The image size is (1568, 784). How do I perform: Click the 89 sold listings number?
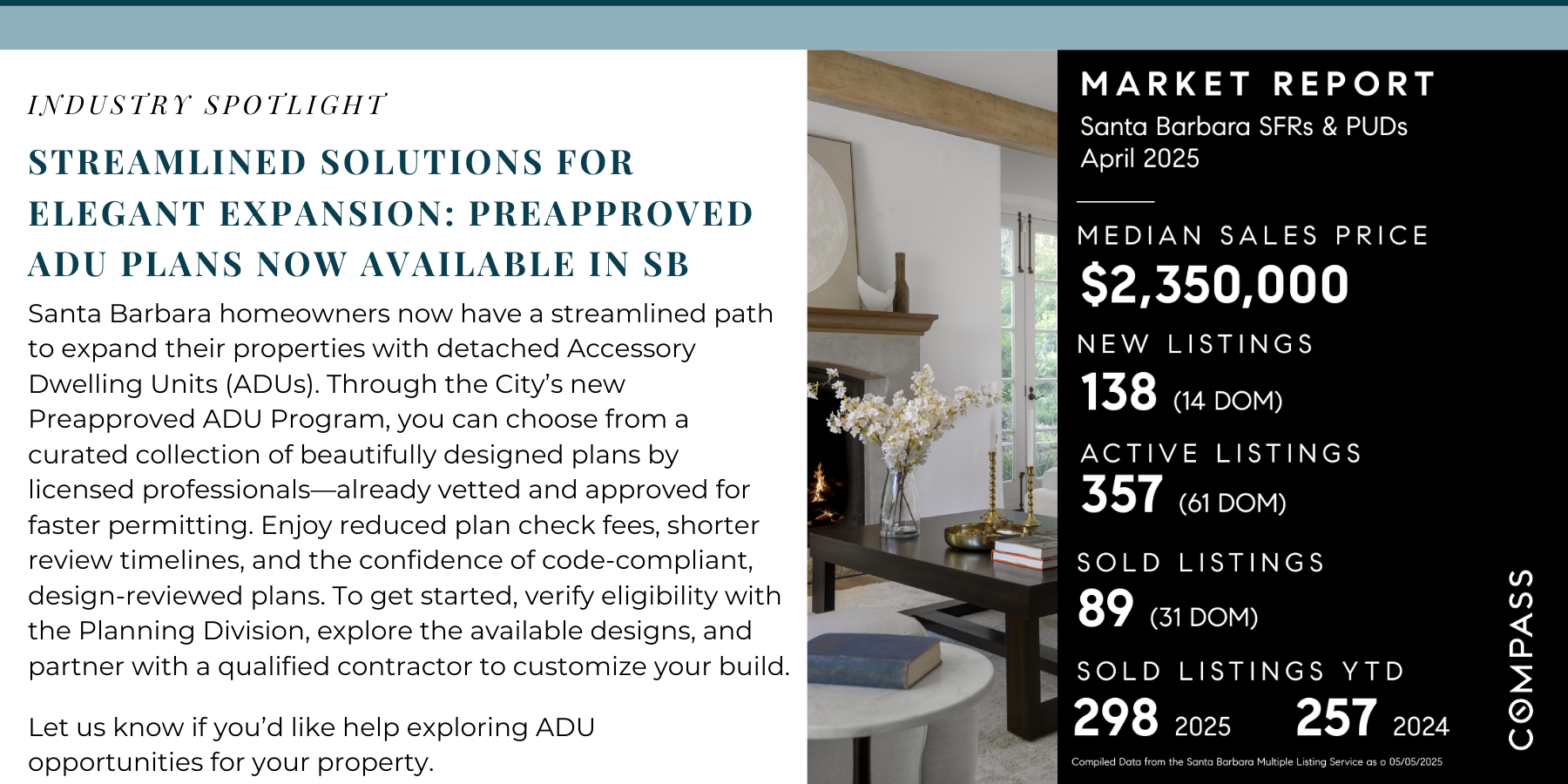1105,609
